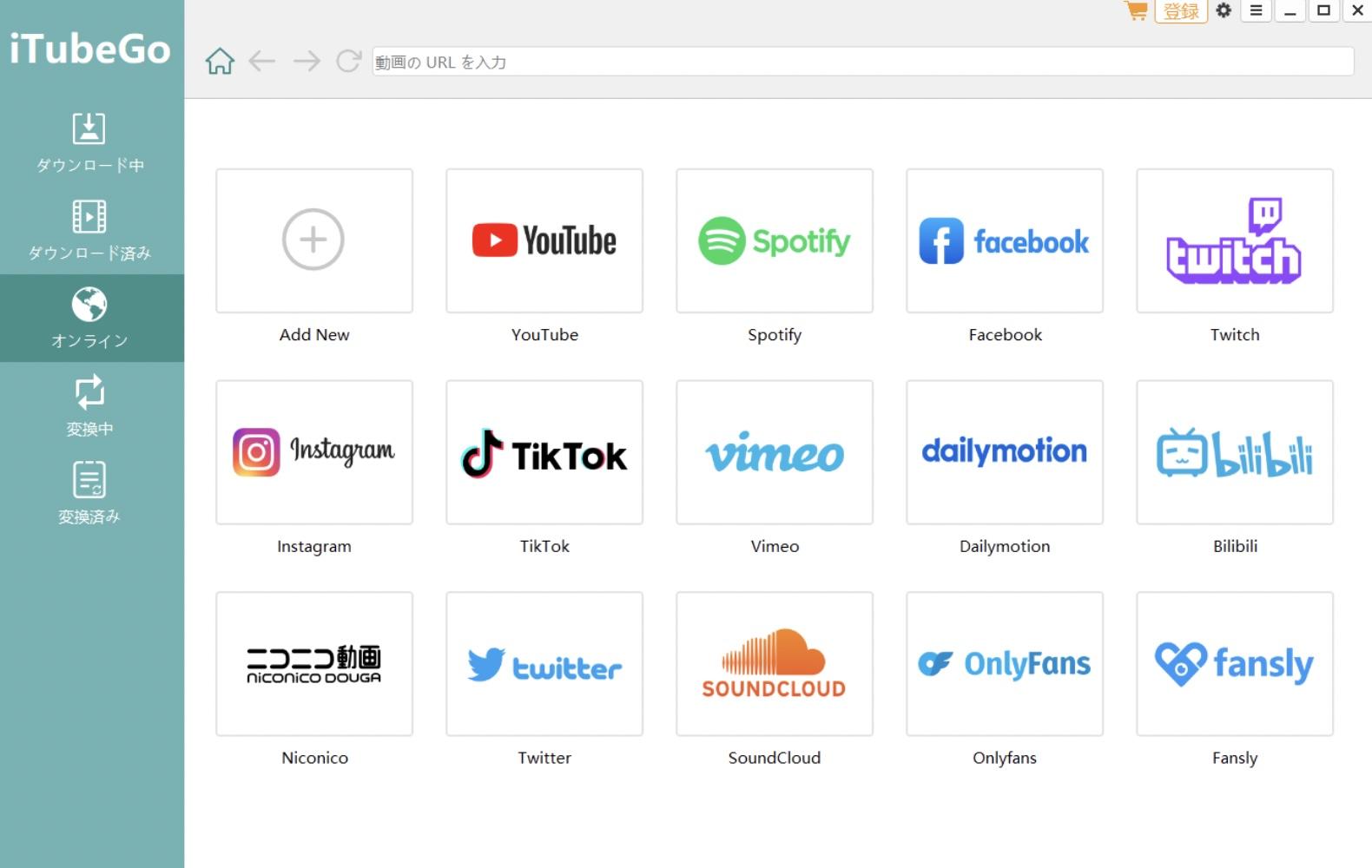Screen dimensions: 1372x868
Task: Click the Fansly label text
Action: 1235,759
